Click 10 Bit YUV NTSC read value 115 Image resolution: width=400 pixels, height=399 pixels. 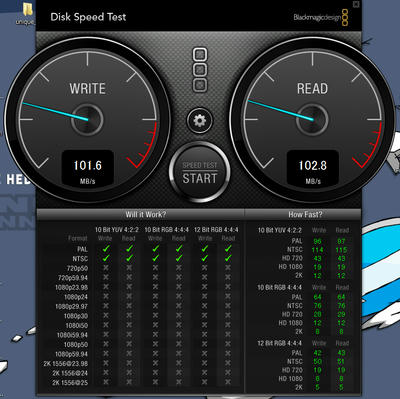tap(341, 250)
